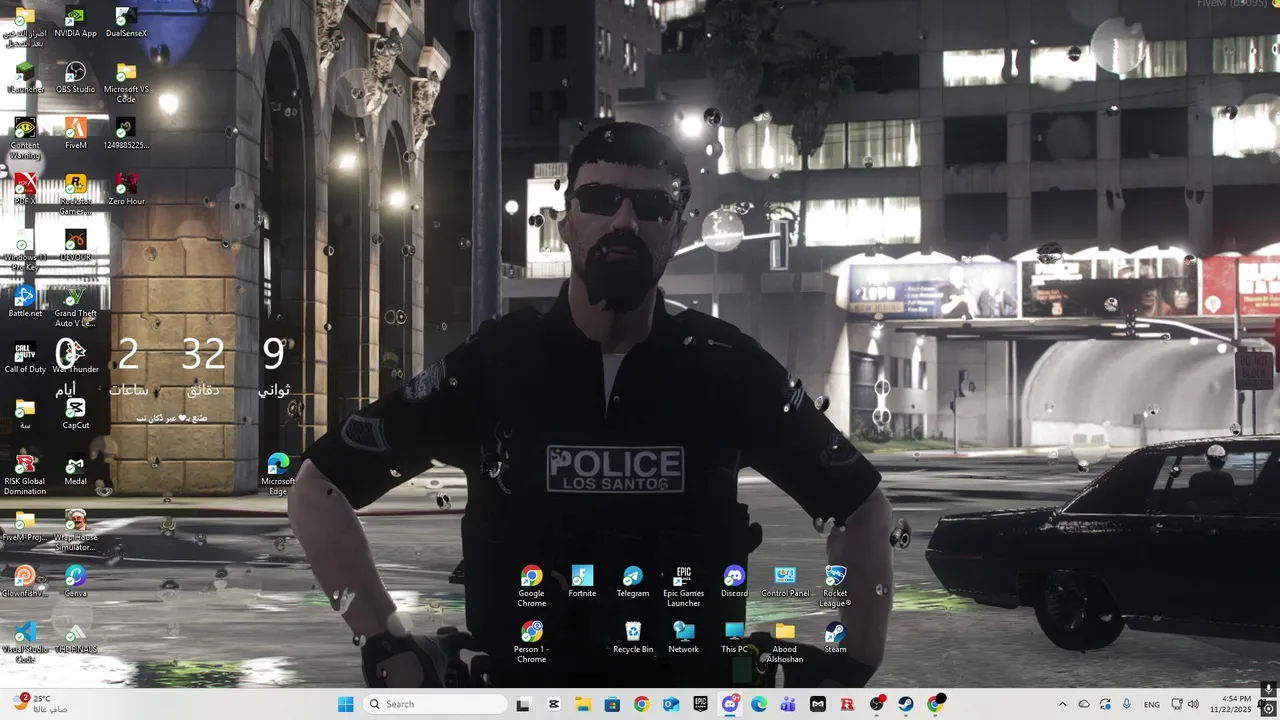The width and height of the screenshot is (1280, 720).
Task: Switch to Steam in the taskbar
Action: 906,704
